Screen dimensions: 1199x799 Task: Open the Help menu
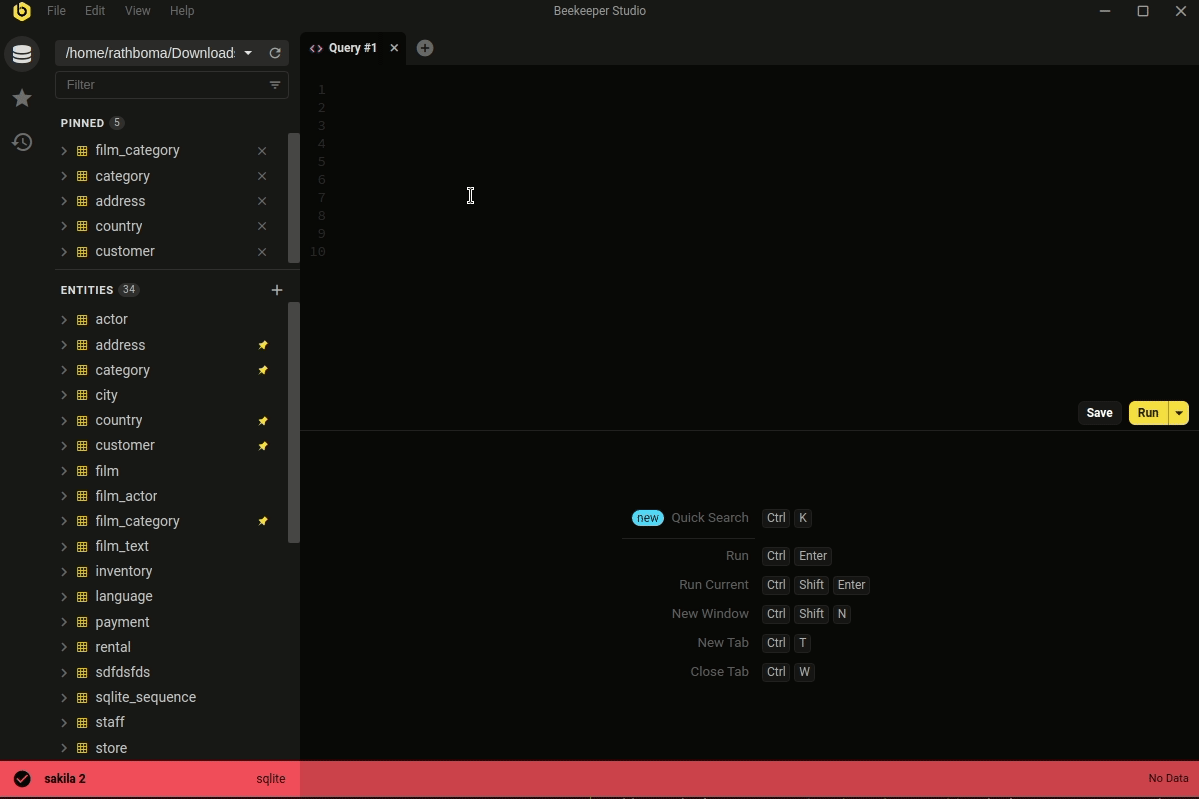pyautogui.click(x=182, y=11)
